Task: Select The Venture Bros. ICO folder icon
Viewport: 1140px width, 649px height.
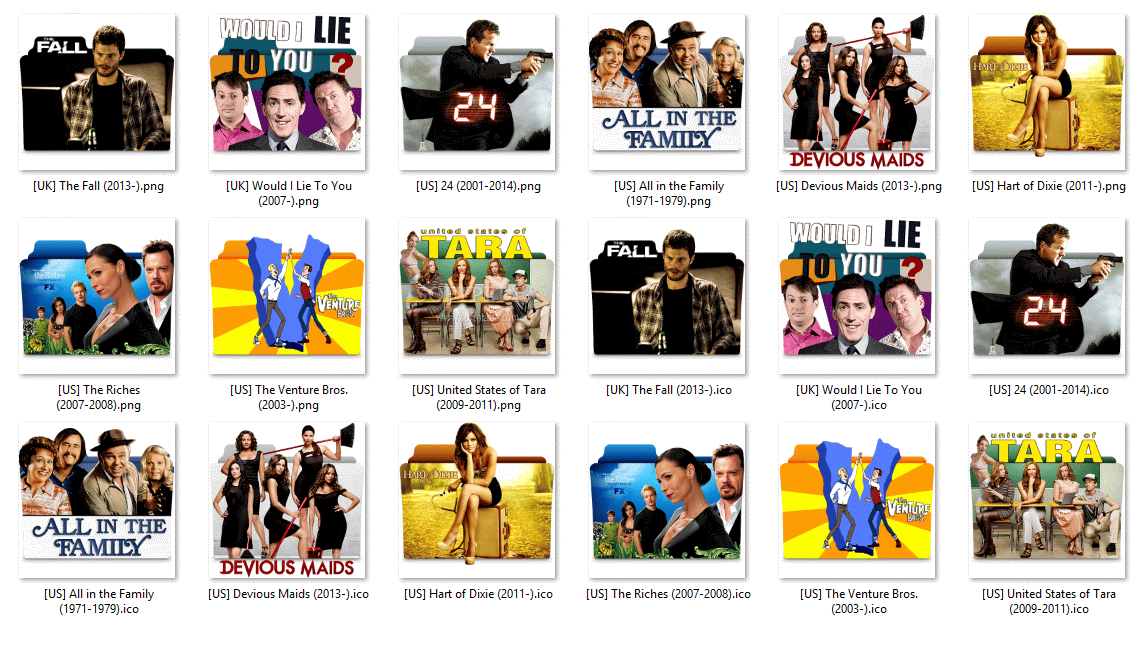Action: [x=858, y=500]
